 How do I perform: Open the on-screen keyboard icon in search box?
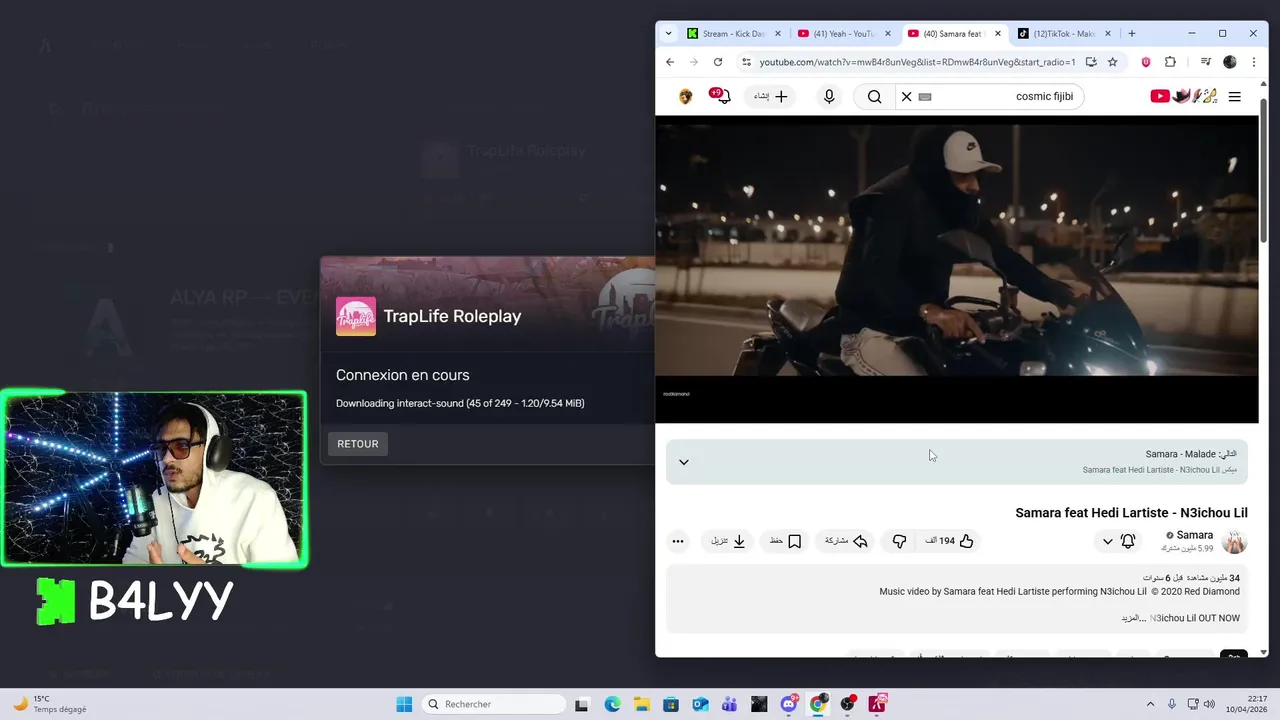click(925, 97)
